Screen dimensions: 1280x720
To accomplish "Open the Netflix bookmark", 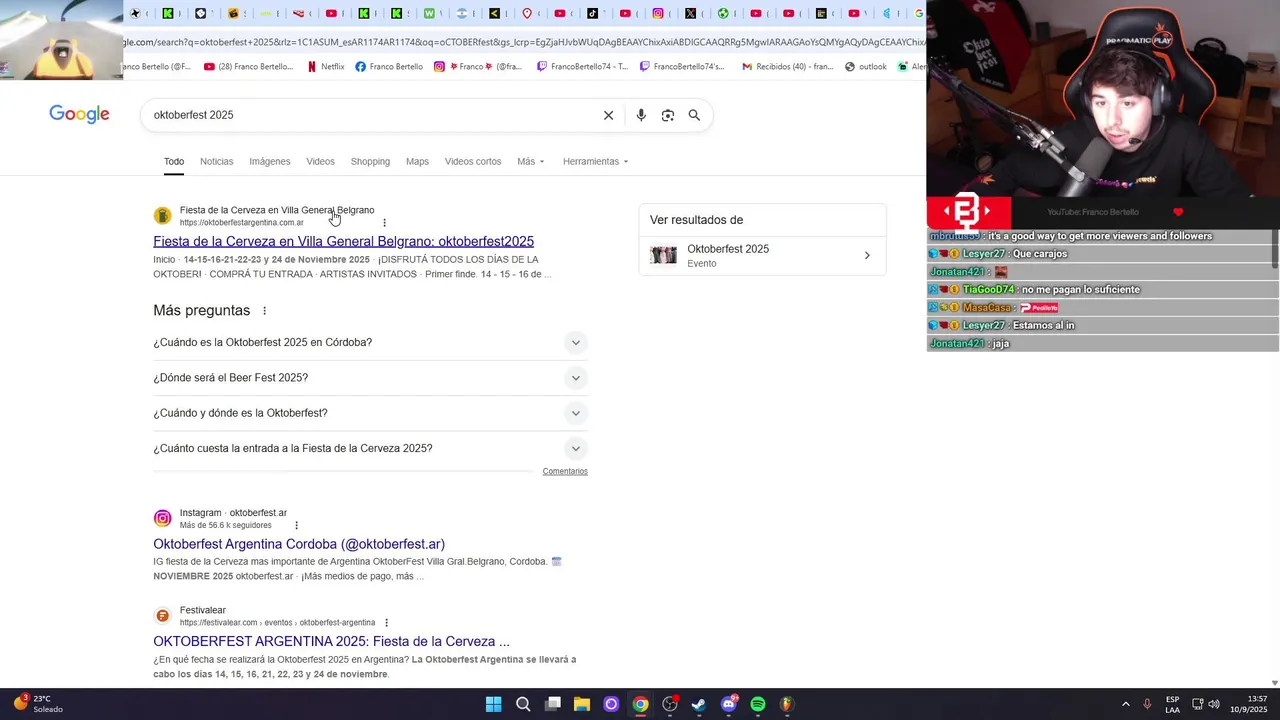I will pos(326,67).
